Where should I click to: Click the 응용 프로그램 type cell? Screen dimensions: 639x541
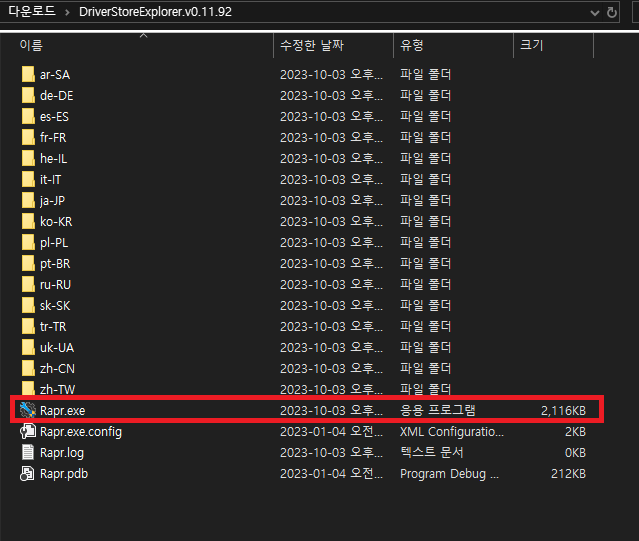[x=438, y=410]
